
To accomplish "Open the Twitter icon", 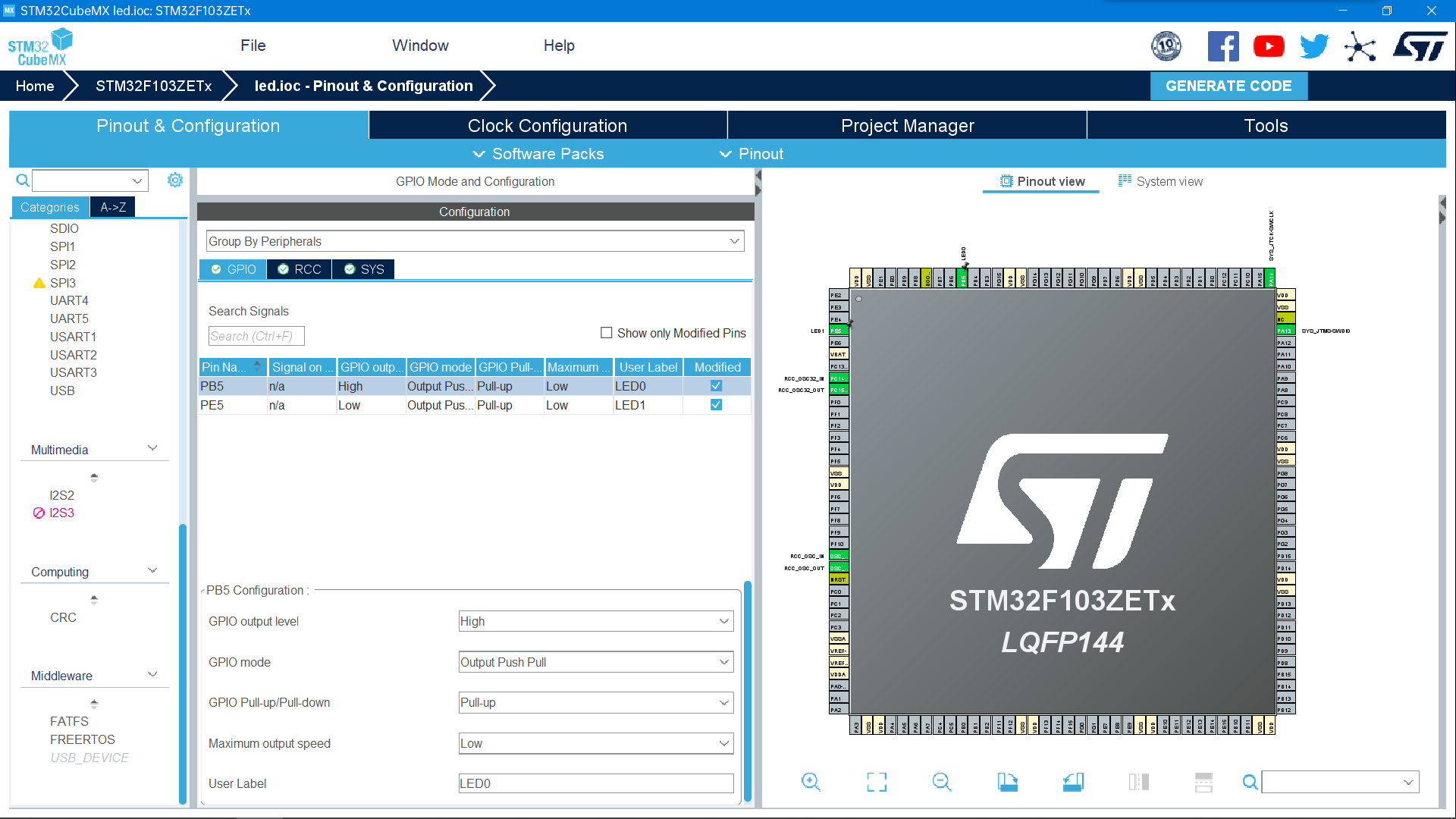I will pyautogui.click(x=1314, y=46).
